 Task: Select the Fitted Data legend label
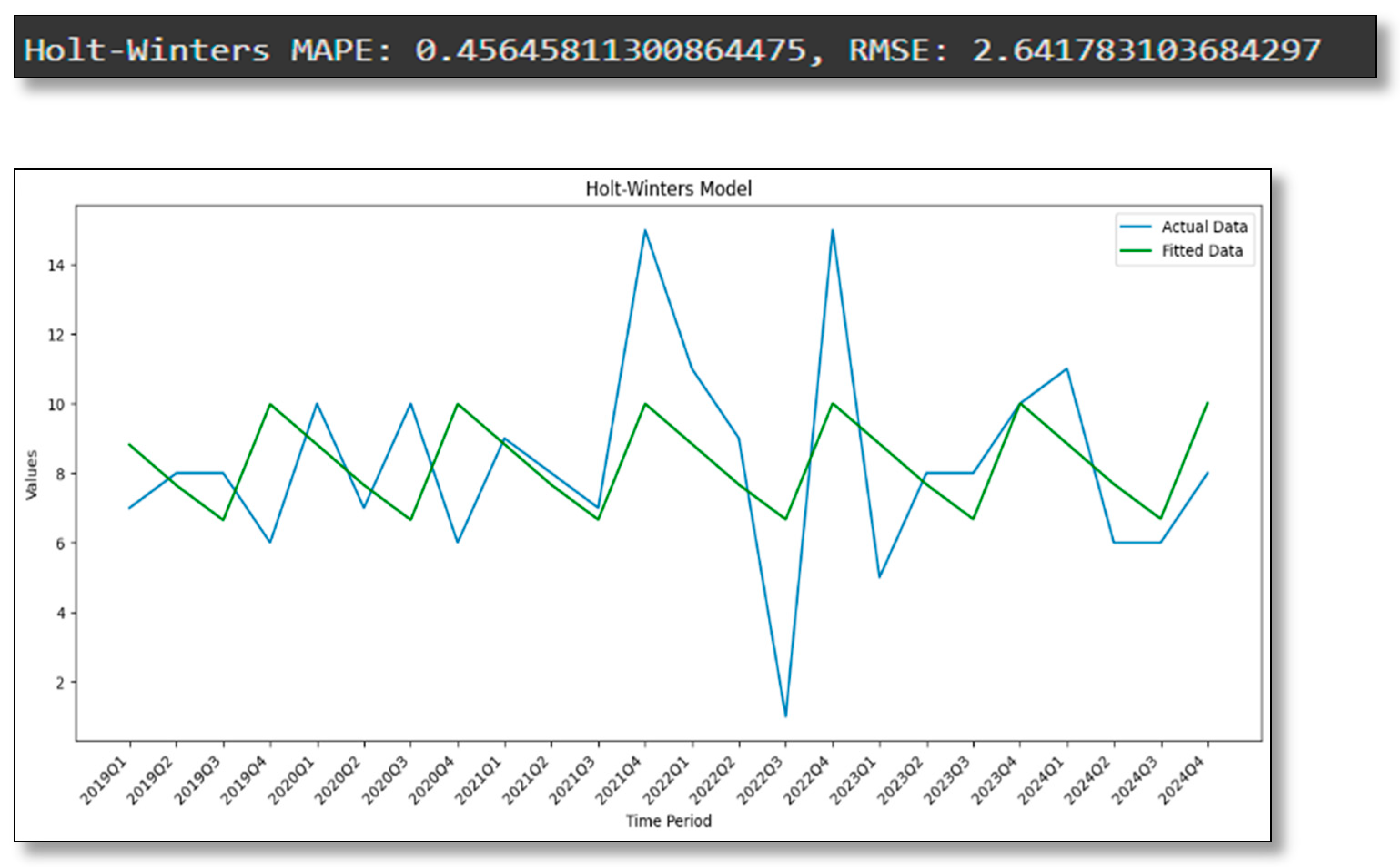[1202, 251]
